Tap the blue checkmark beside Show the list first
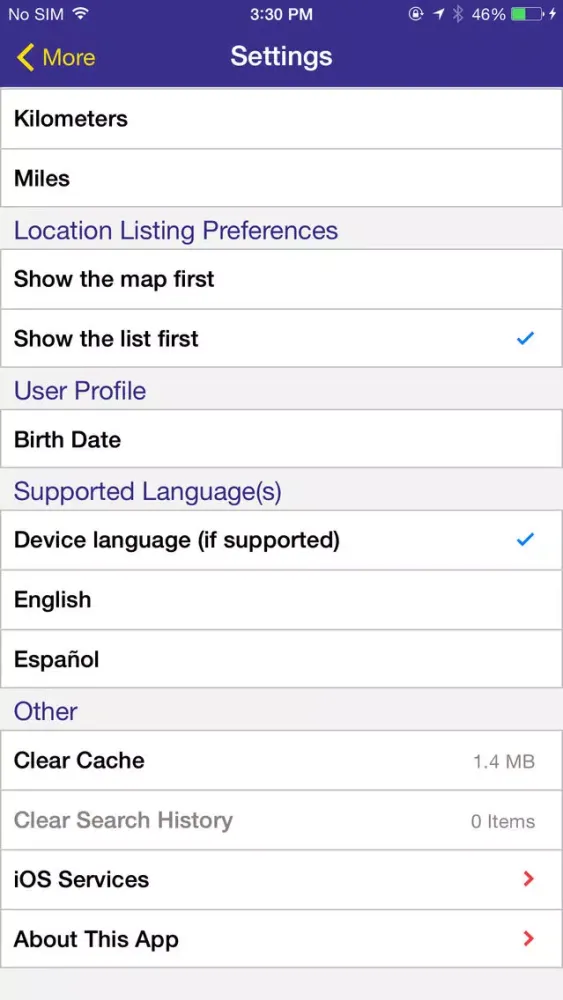 click(x=525, y=339)
